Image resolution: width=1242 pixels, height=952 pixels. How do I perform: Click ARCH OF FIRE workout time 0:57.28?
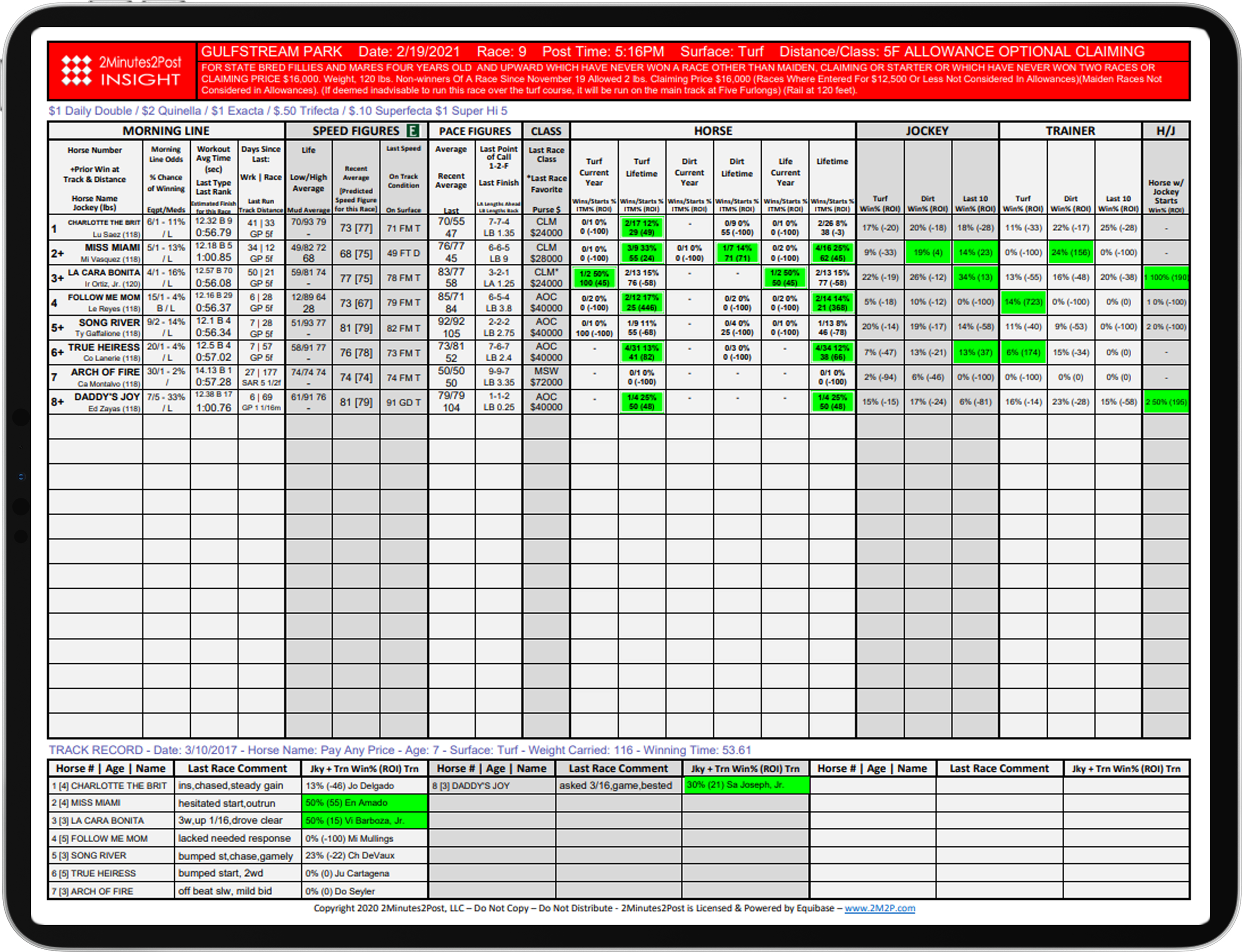point(214,383)
